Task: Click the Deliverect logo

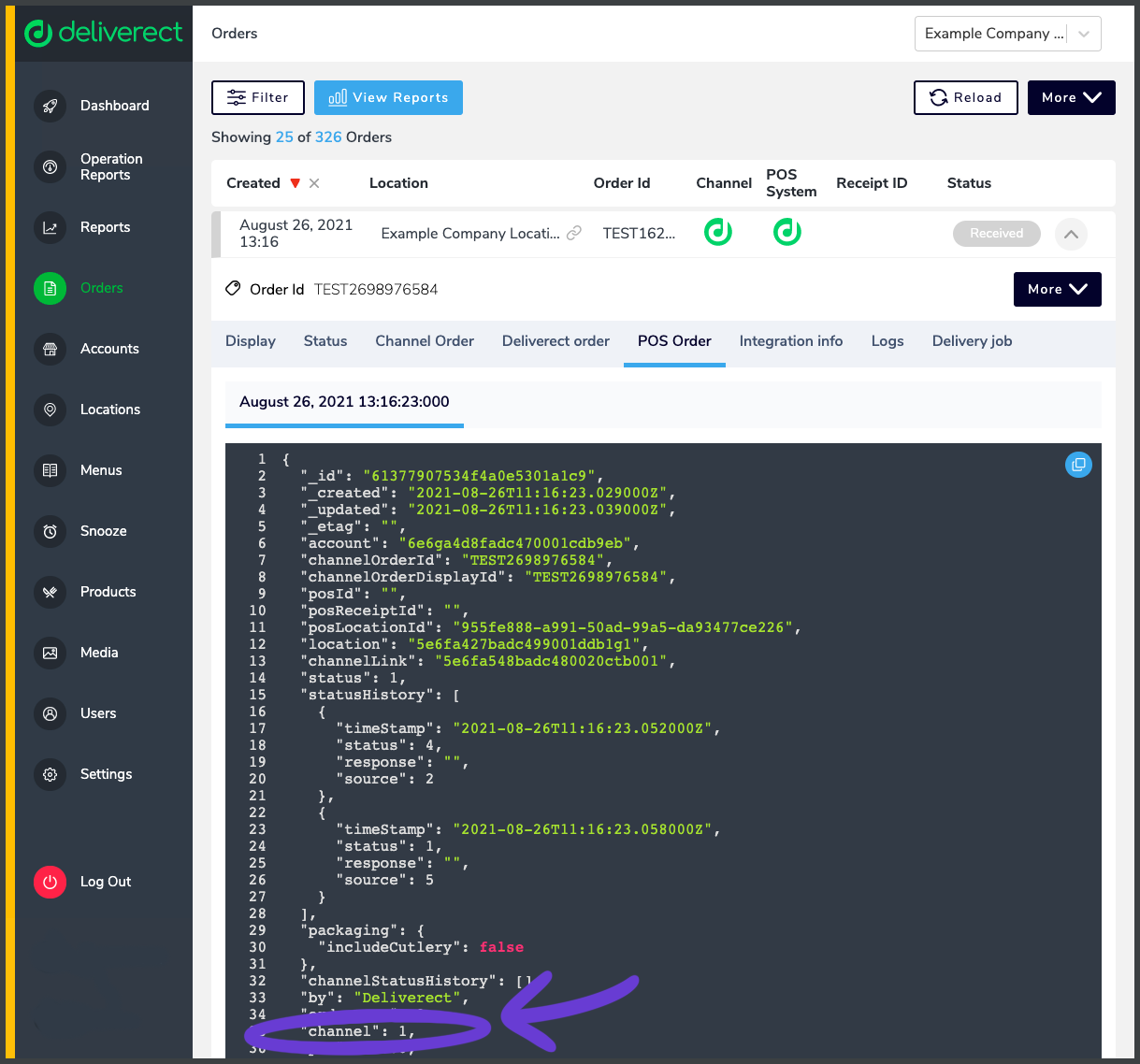Action: (x=103, y=33)
